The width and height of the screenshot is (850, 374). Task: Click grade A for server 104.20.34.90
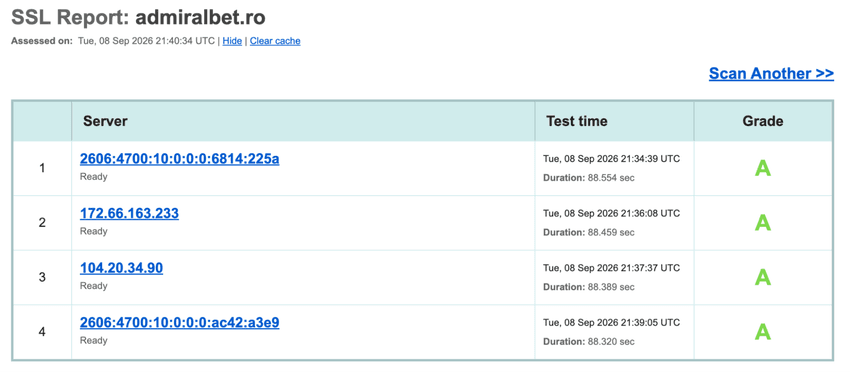(x=763, y=277)
